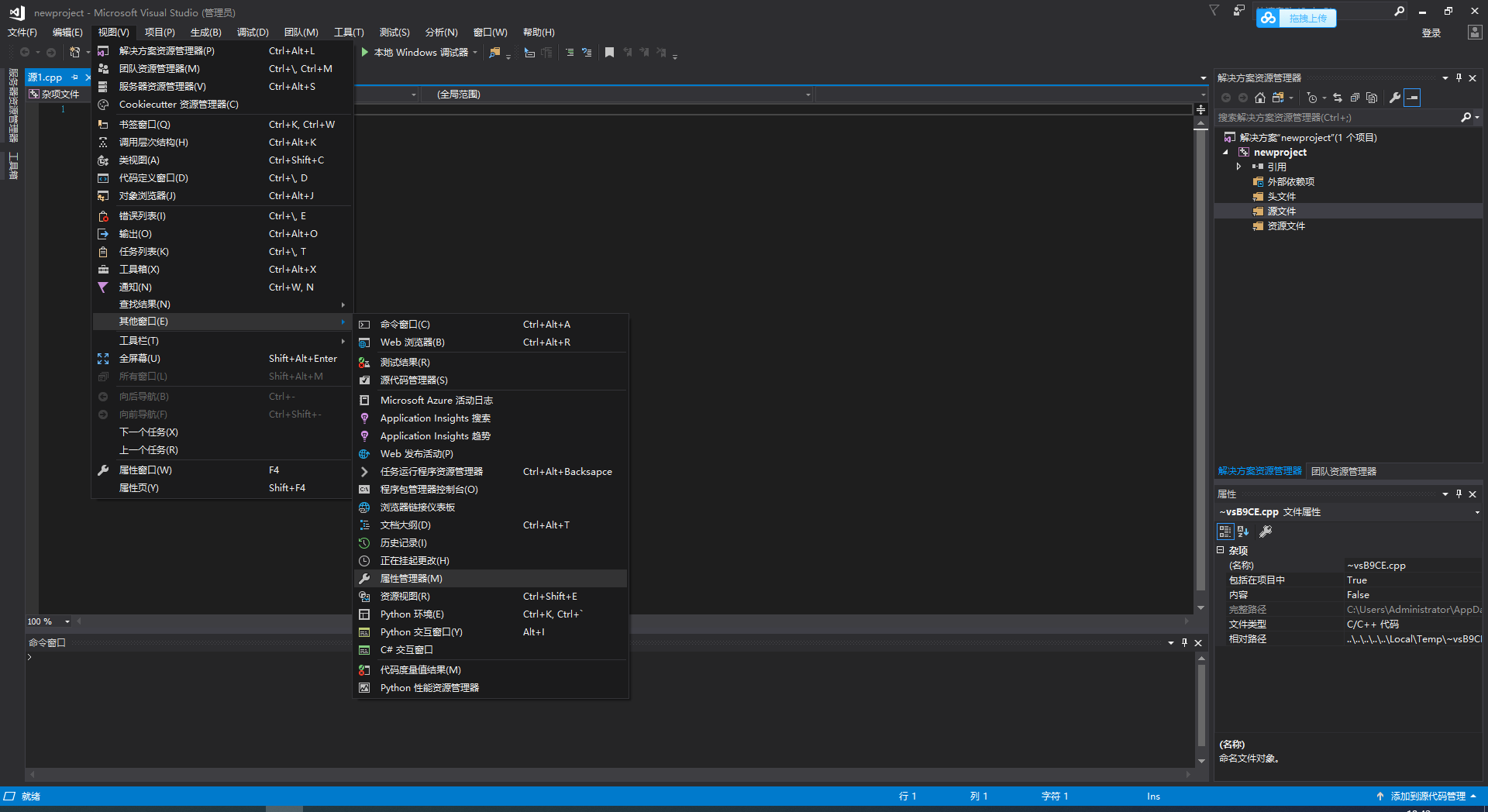The height and width of the screenshot is (812, 1488).
Task: Click the 拖拽上传 cloud upload button
Action: click(1296, 18)
